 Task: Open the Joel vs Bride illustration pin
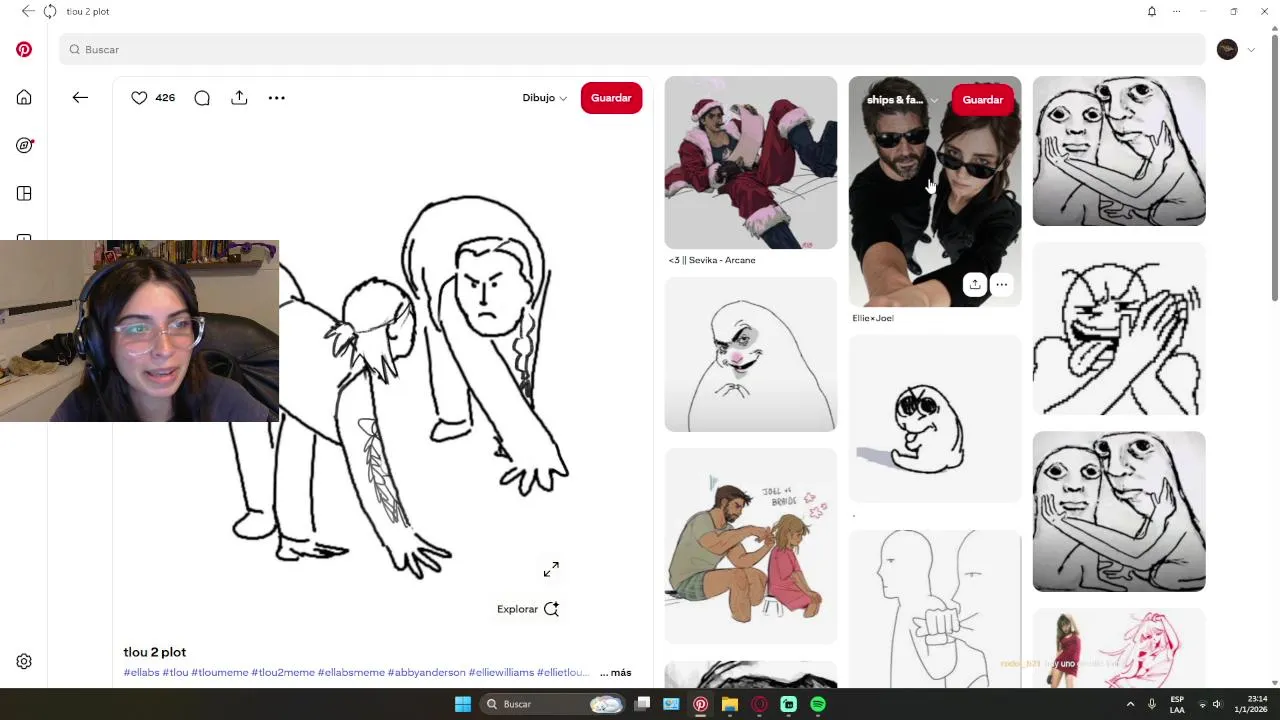(751, 546)
